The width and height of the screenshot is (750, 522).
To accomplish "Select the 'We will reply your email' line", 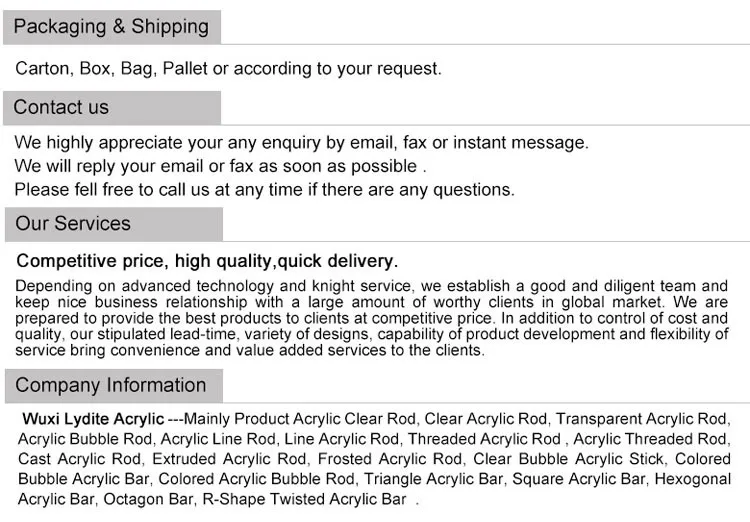I will point(220,166).
